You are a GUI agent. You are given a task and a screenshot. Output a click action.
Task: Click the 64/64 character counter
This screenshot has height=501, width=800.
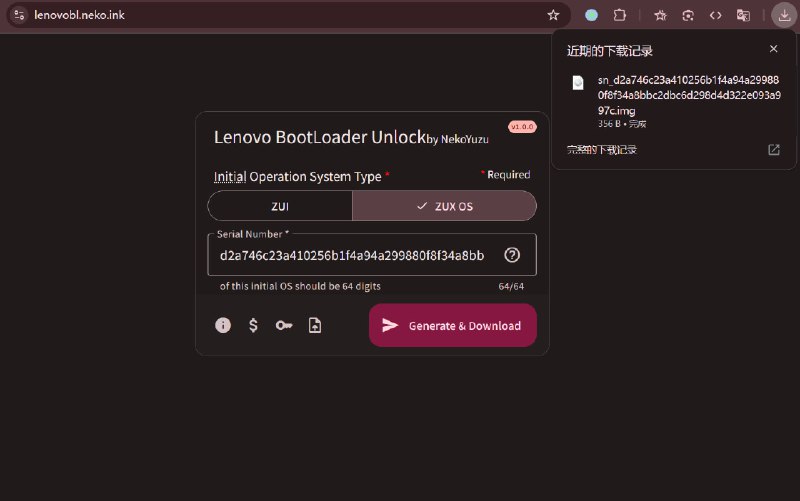tap(511, 287)
